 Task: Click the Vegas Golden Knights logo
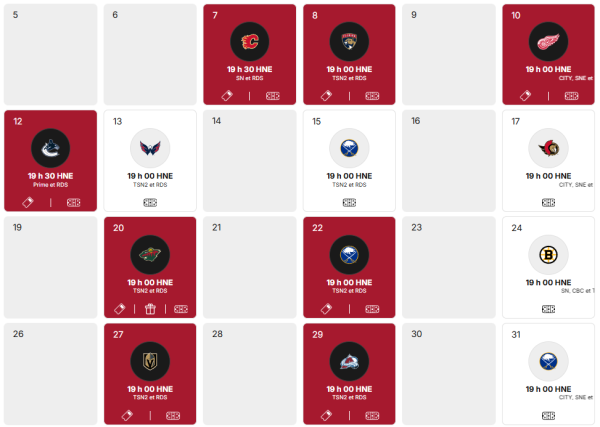[x=150, y=361]
